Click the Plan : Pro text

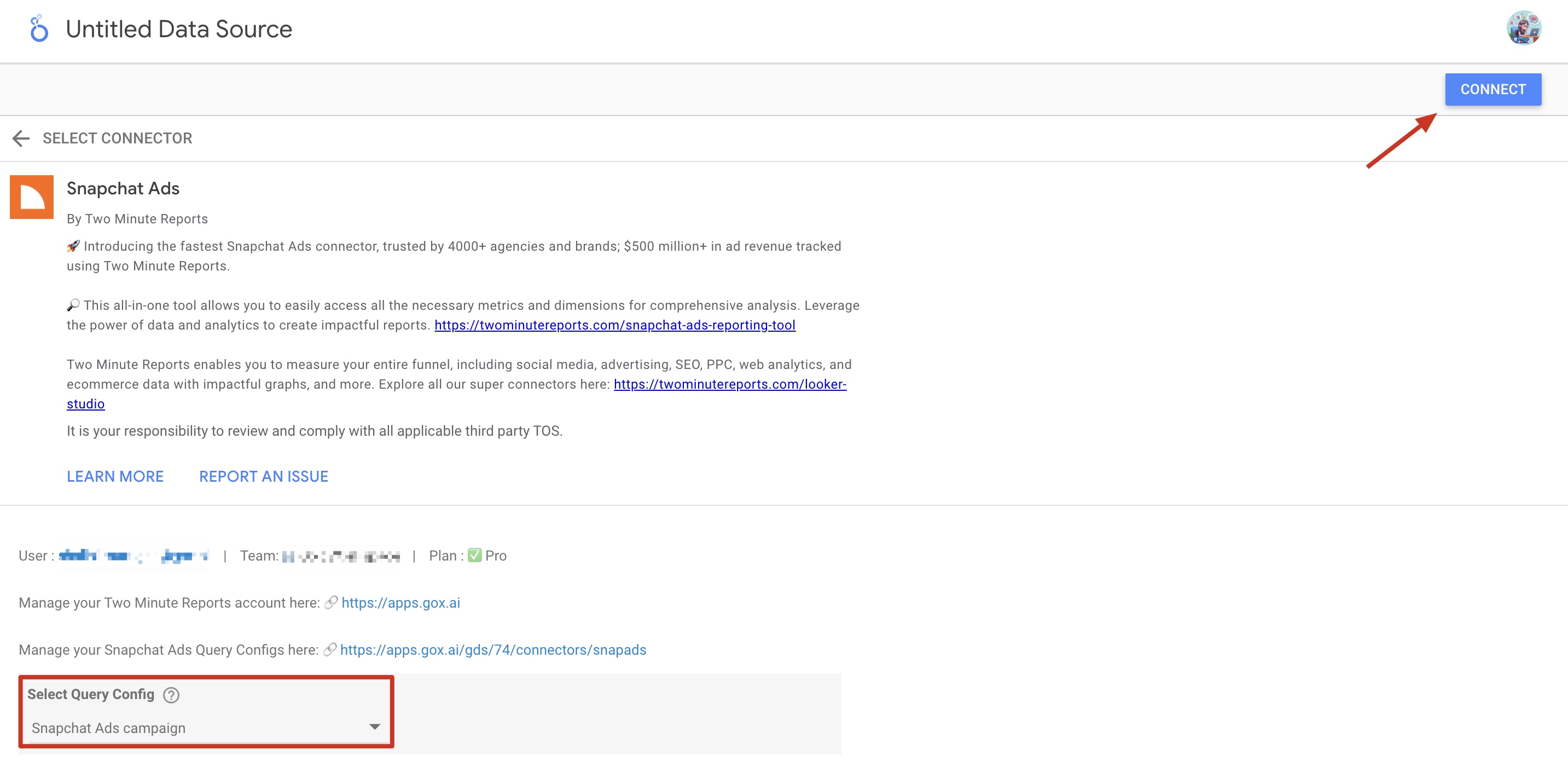(x=467, y=556)
